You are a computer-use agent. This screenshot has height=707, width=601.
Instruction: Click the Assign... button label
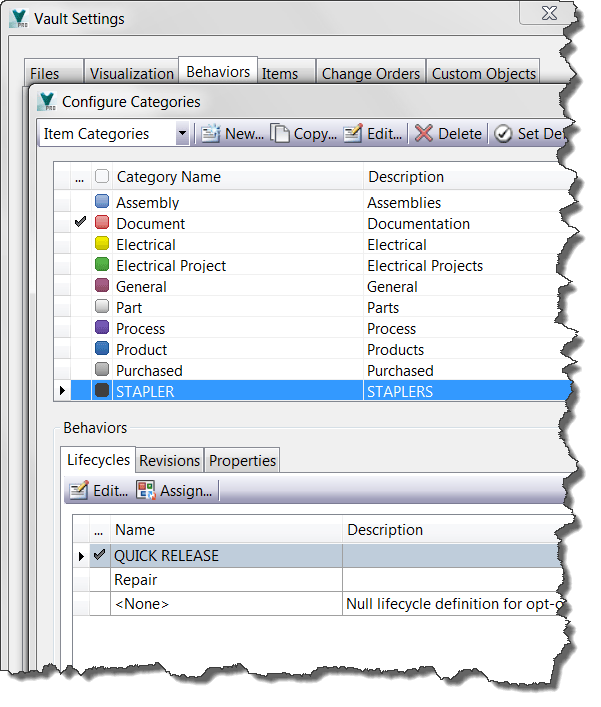tap(186, 491)
